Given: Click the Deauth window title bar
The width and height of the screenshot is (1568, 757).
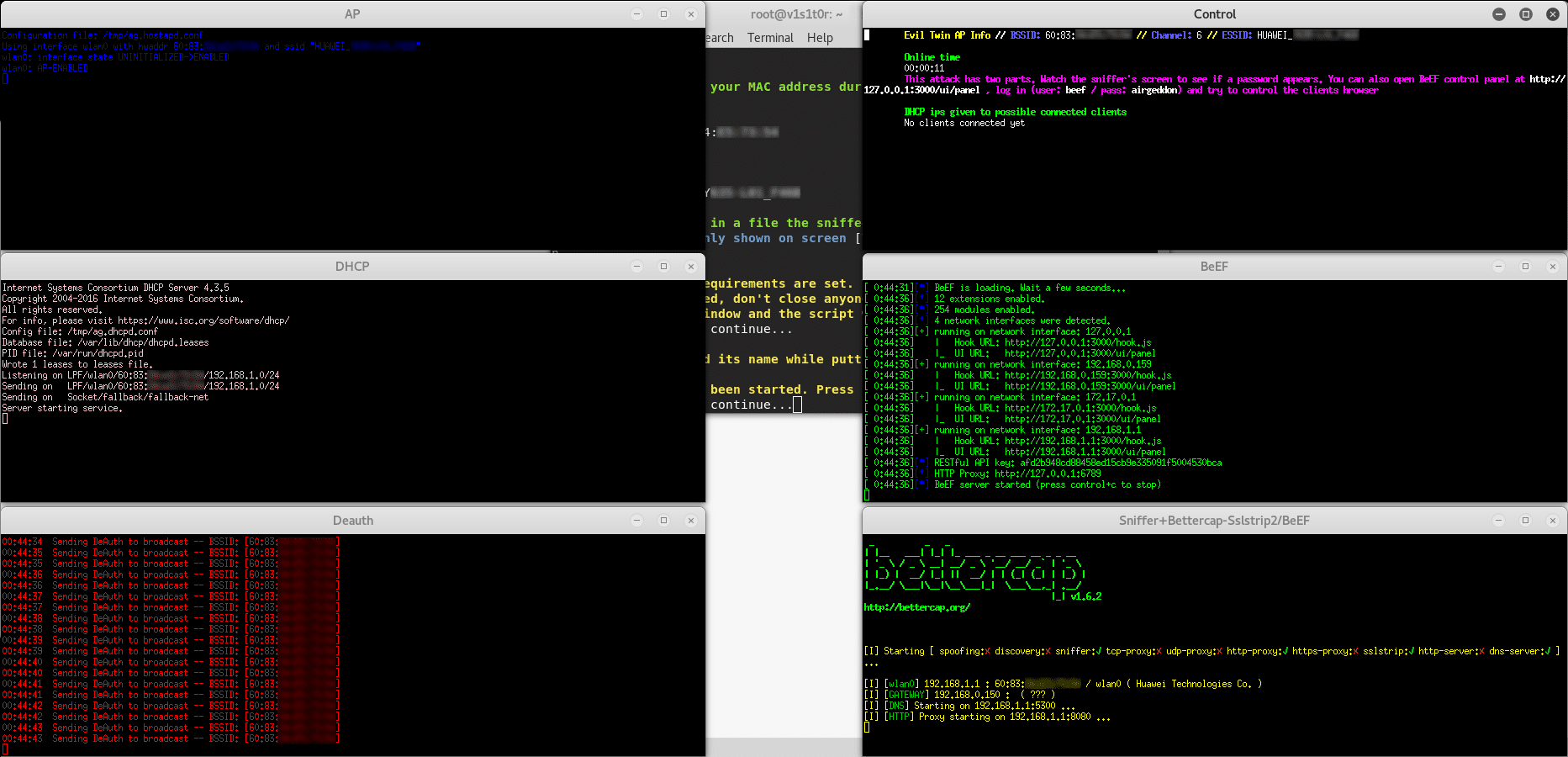Looking at the screenshot, I should [352, 521].
